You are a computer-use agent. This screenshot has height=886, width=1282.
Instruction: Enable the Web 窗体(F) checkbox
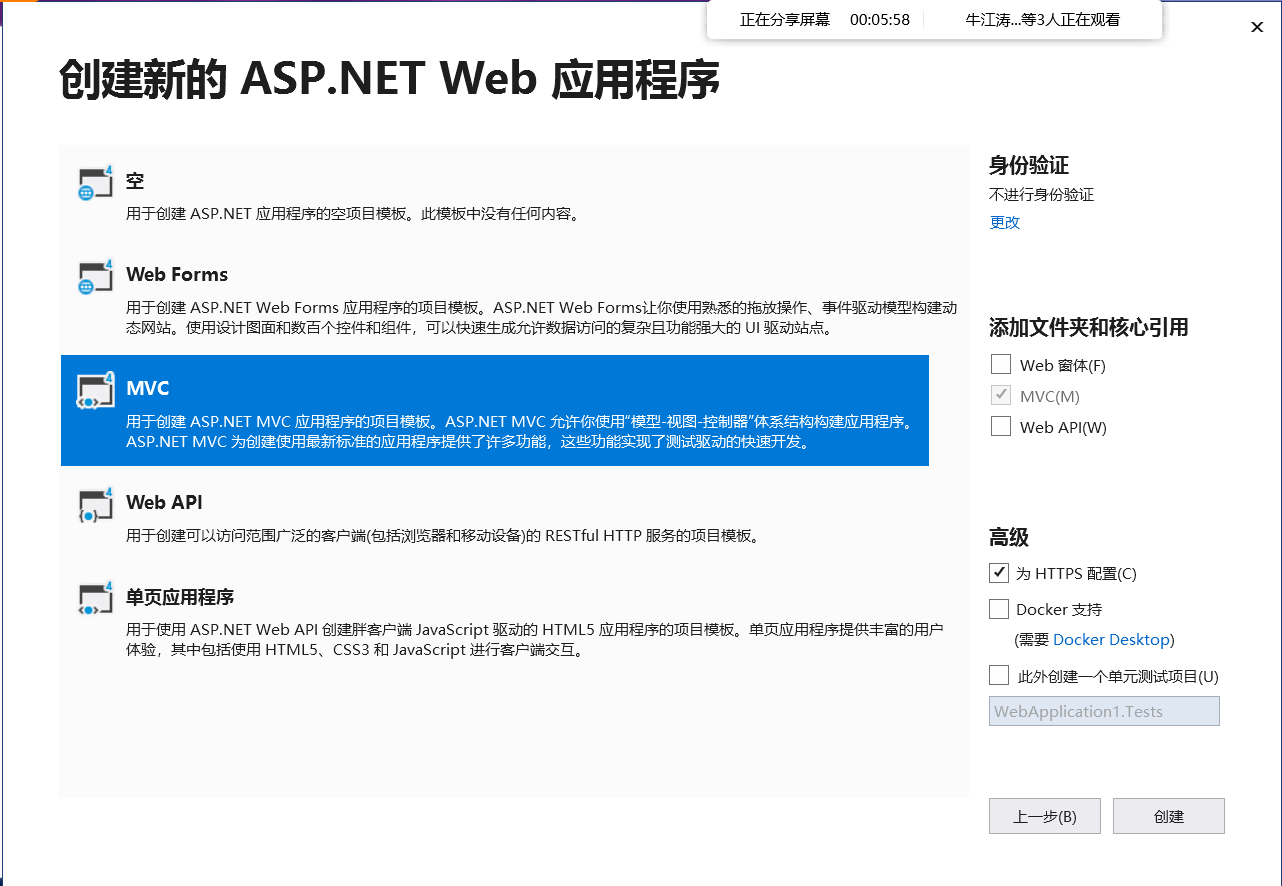(1000, 364)
